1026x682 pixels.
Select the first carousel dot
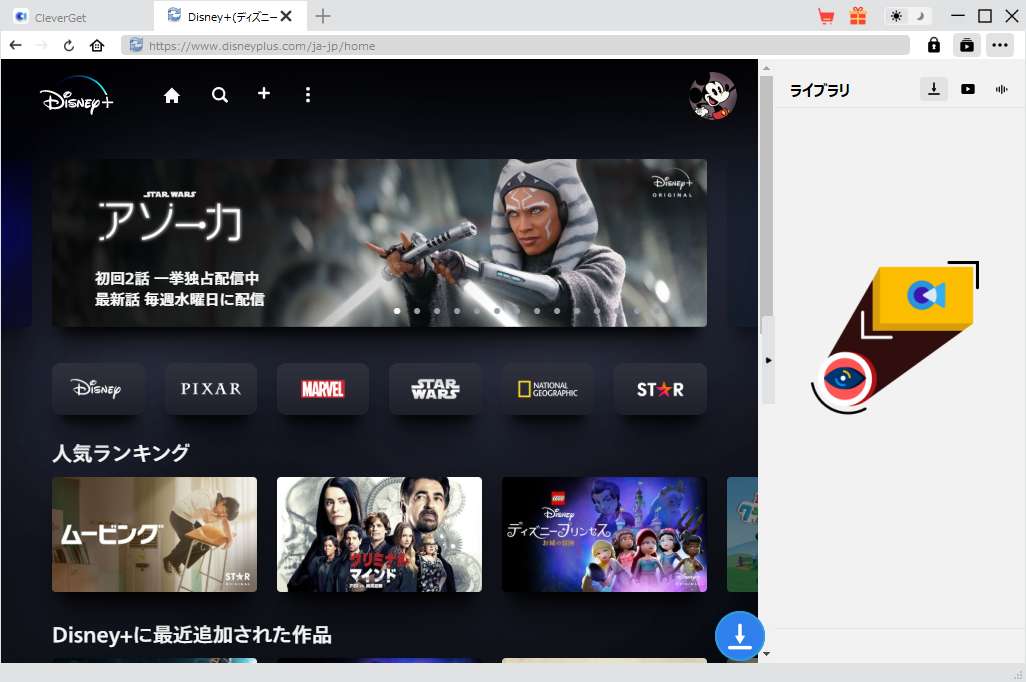coord(397,311)
